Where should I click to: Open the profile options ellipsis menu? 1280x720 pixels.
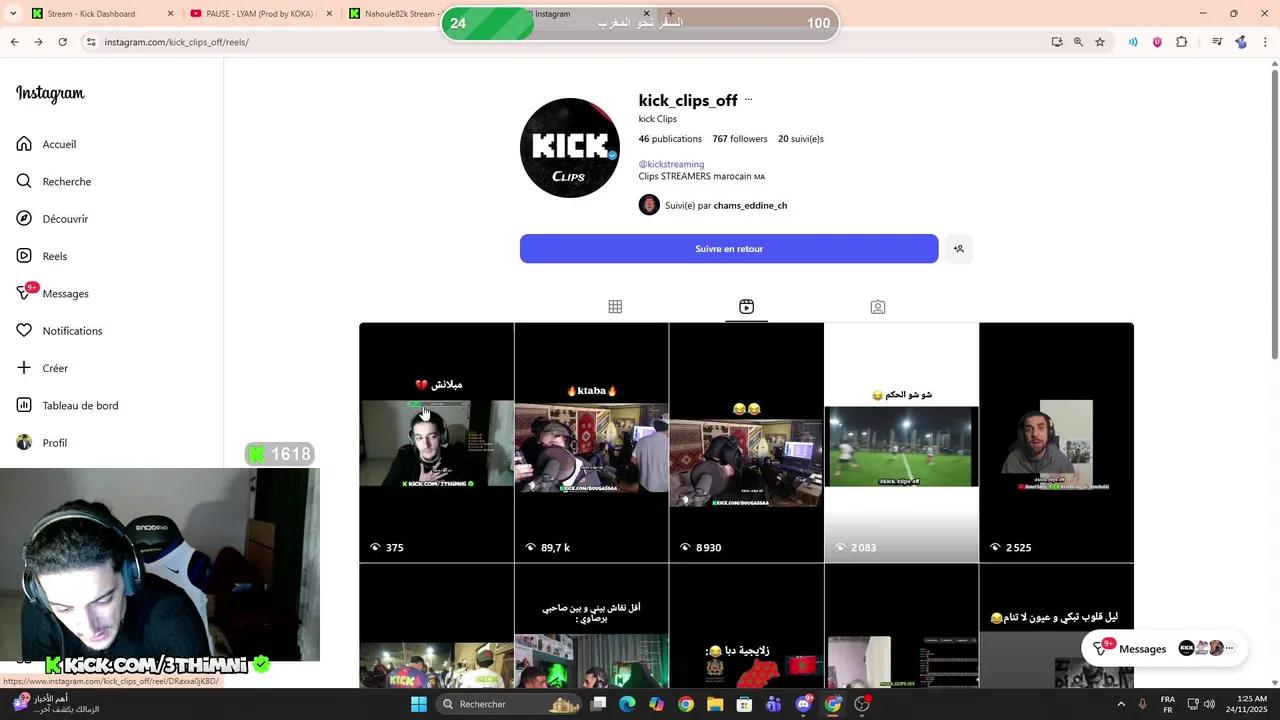748,99
